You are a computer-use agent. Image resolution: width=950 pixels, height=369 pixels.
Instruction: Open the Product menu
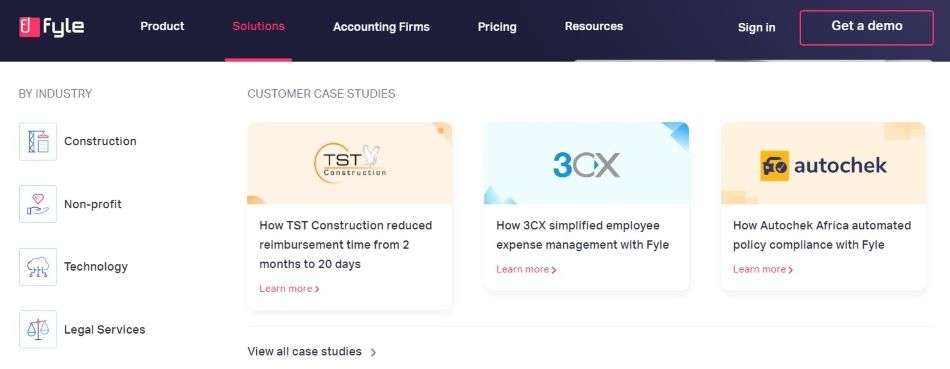point(162,27)
